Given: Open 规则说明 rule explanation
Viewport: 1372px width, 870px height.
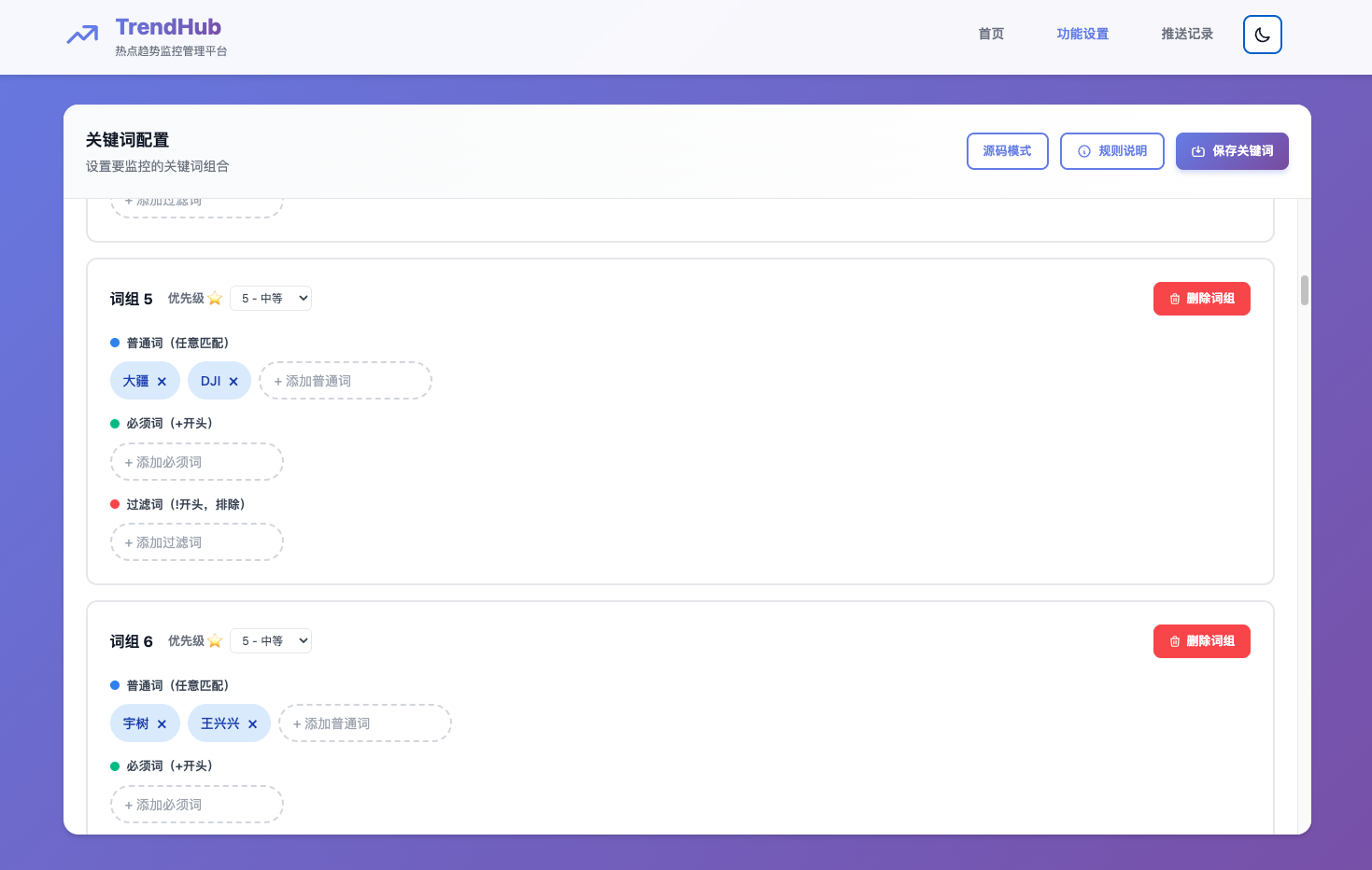Looking at the screenshot, I should [x=1111, y=151].
